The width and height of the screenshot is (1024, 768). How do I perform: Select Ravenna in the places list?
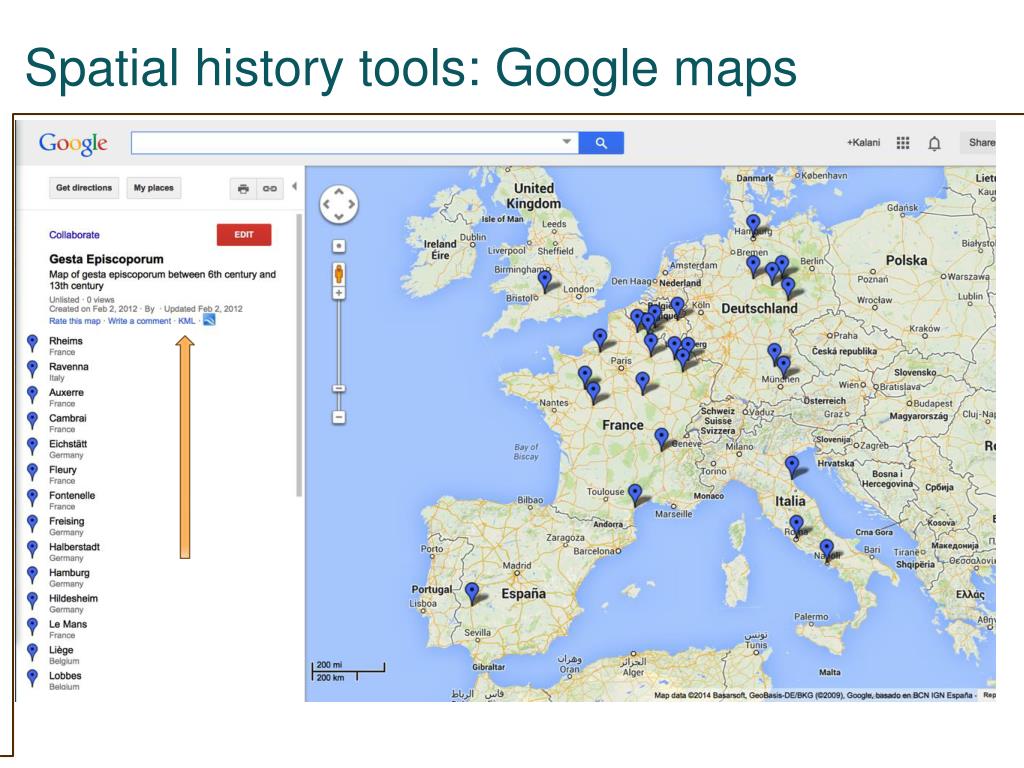pos(69,367)
